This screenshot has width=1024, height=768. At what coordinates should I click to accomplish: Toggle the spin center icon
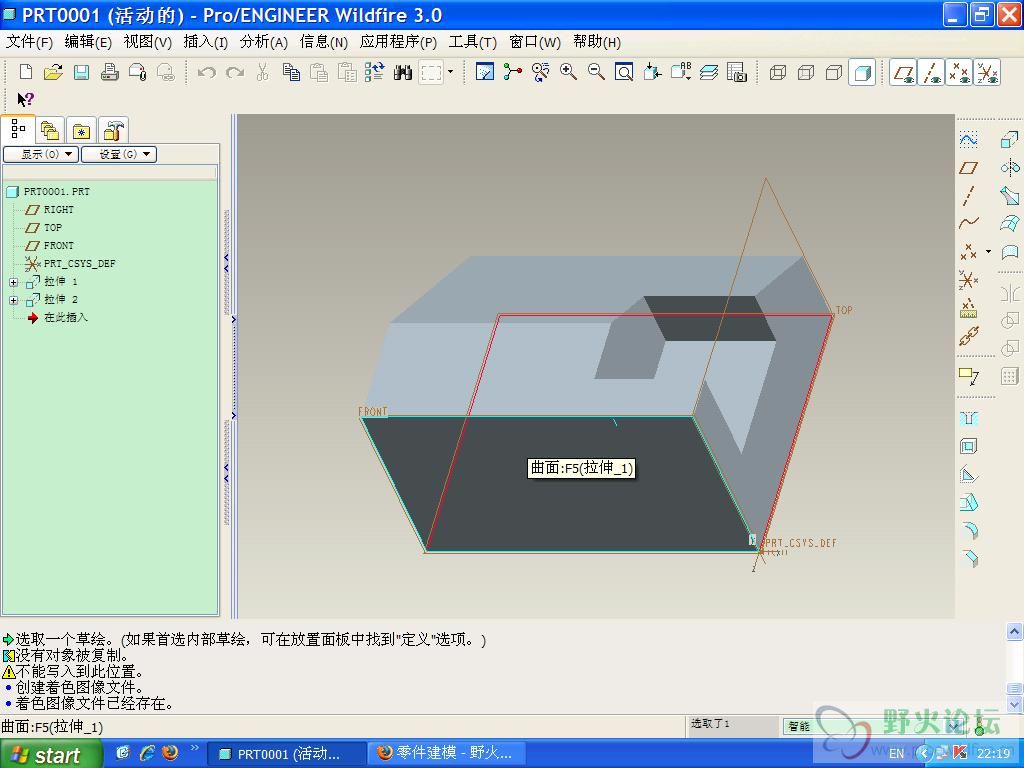(513, 72)
